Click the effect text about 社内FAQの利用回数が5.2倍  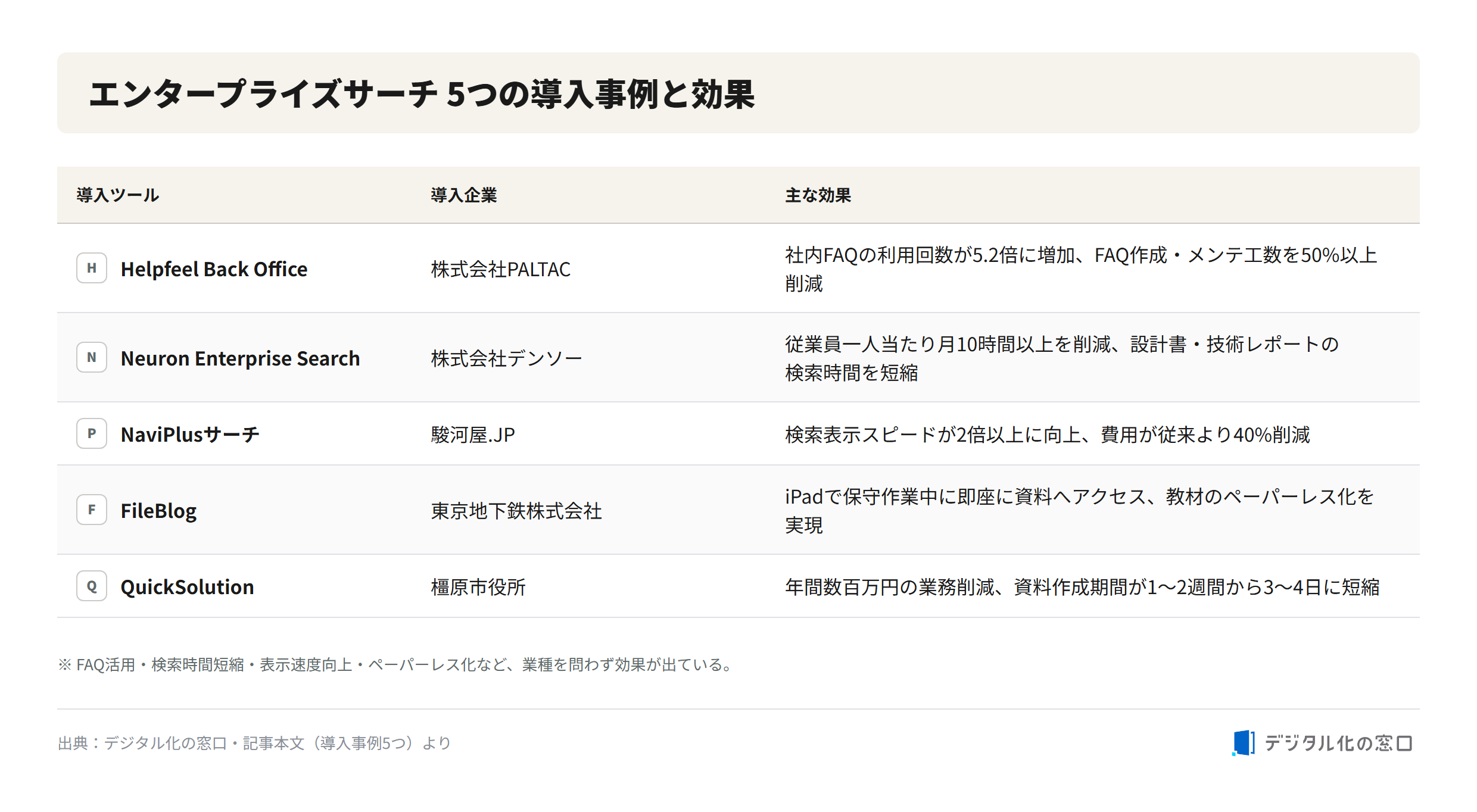coord(1081,269)
